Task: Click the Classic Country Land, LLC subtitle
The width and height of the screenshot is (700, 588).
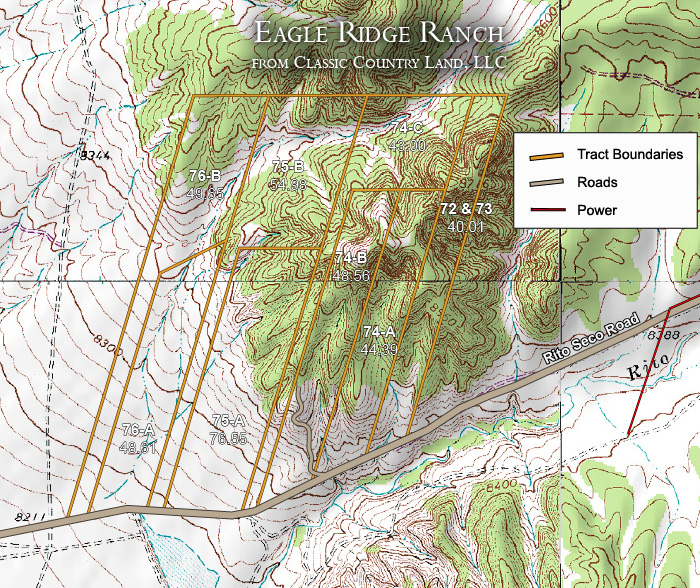Action: [x=379, y=63]
